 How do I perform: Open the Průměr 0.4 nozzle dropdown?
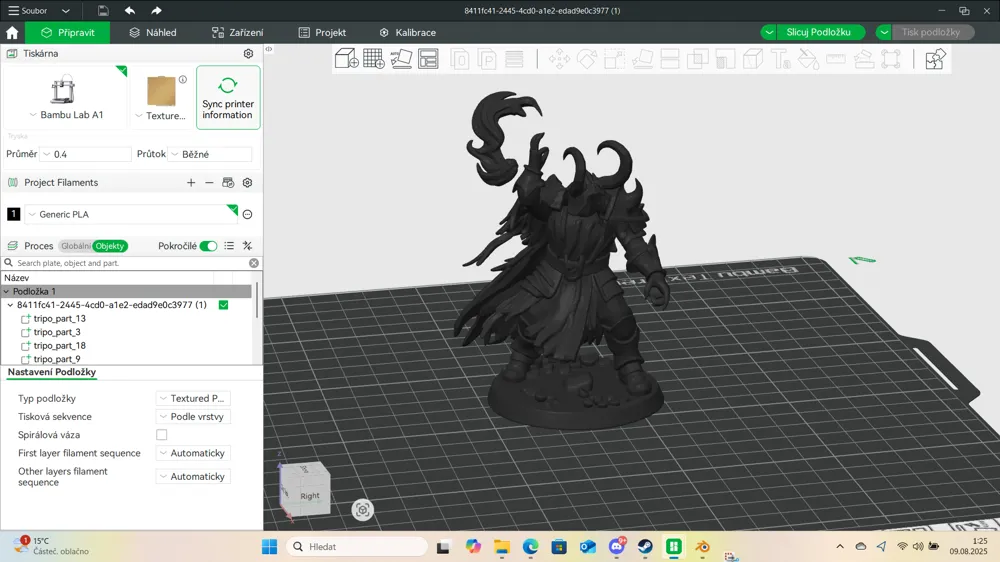click(x=86, y=154)
